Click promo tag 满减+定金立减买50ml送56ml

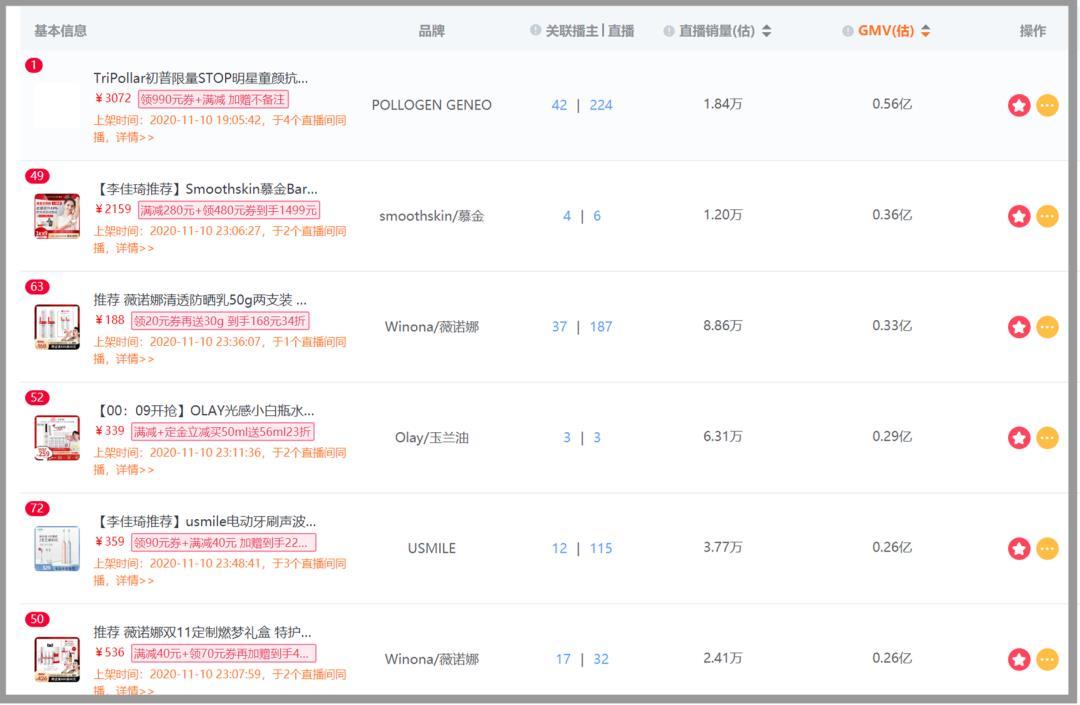point(222,432)
